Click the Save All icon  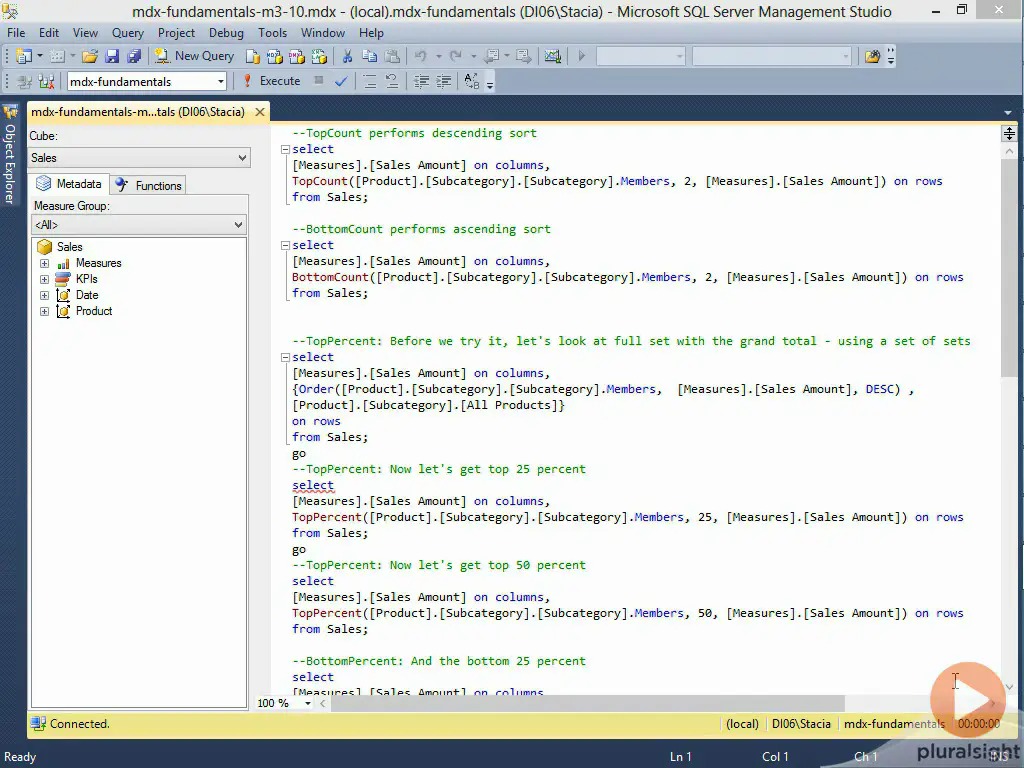(x=133, y=56)
